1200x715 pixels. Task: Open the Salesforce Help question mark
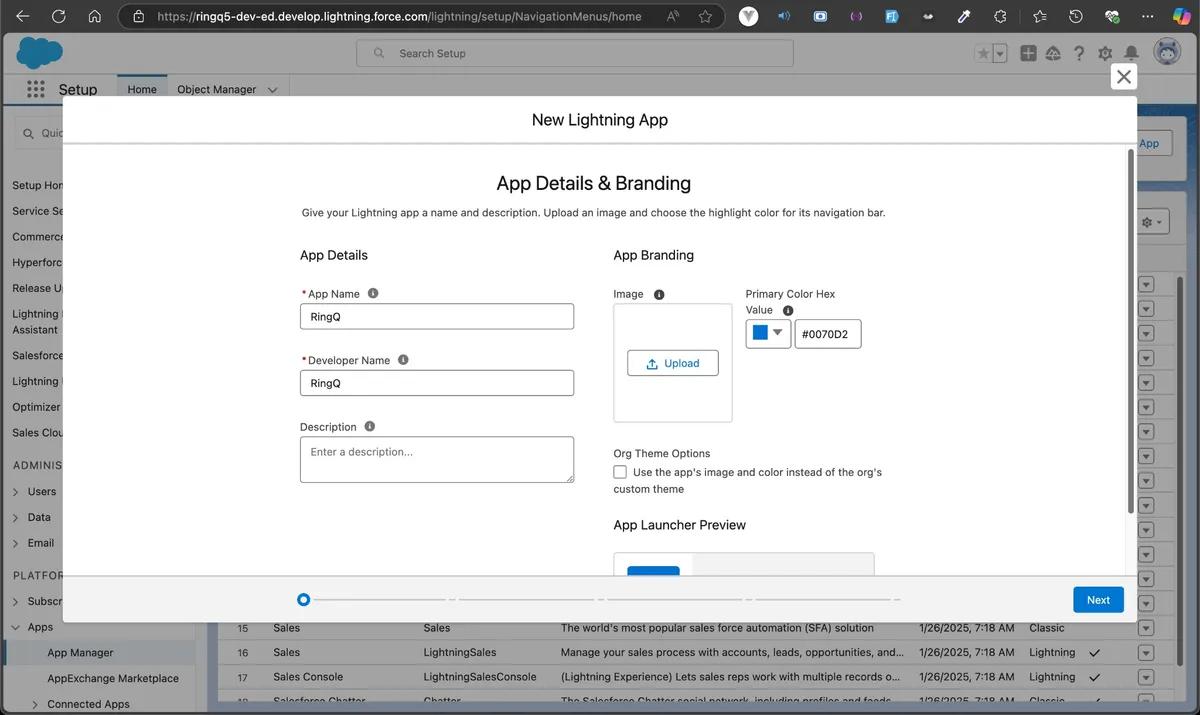pos(1079,53)
